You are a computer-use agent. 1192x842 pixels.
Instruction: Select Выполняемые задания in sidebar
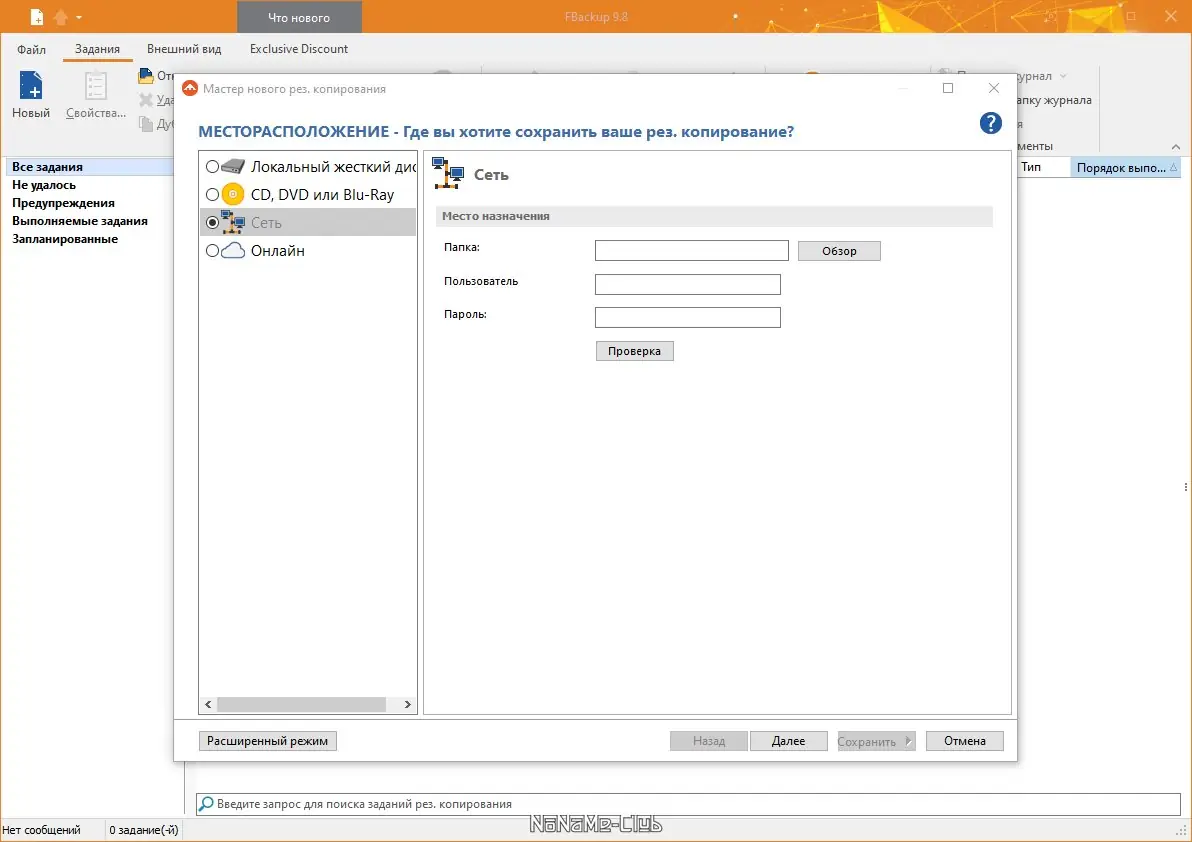pos(80,221)
